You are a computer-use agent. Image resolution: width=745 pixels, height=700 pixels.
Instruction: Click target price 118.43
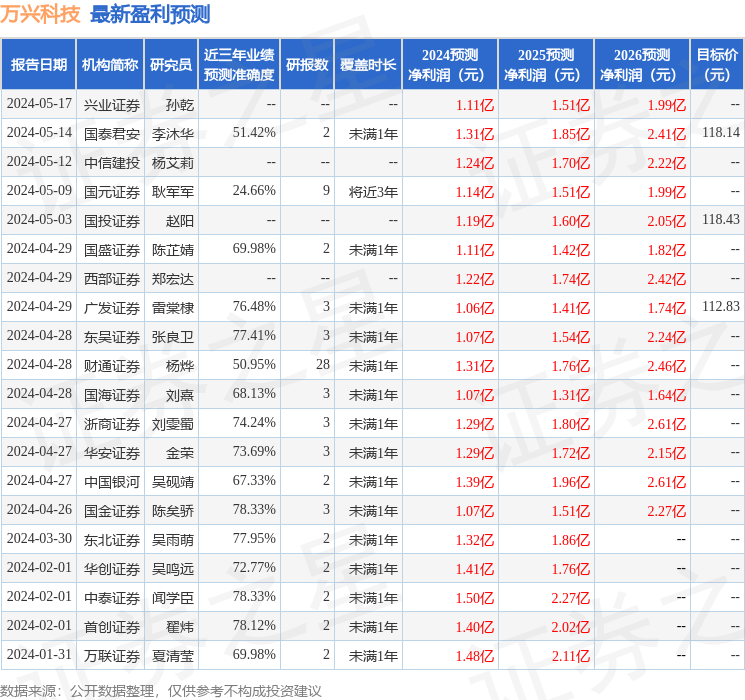point(721,220)
